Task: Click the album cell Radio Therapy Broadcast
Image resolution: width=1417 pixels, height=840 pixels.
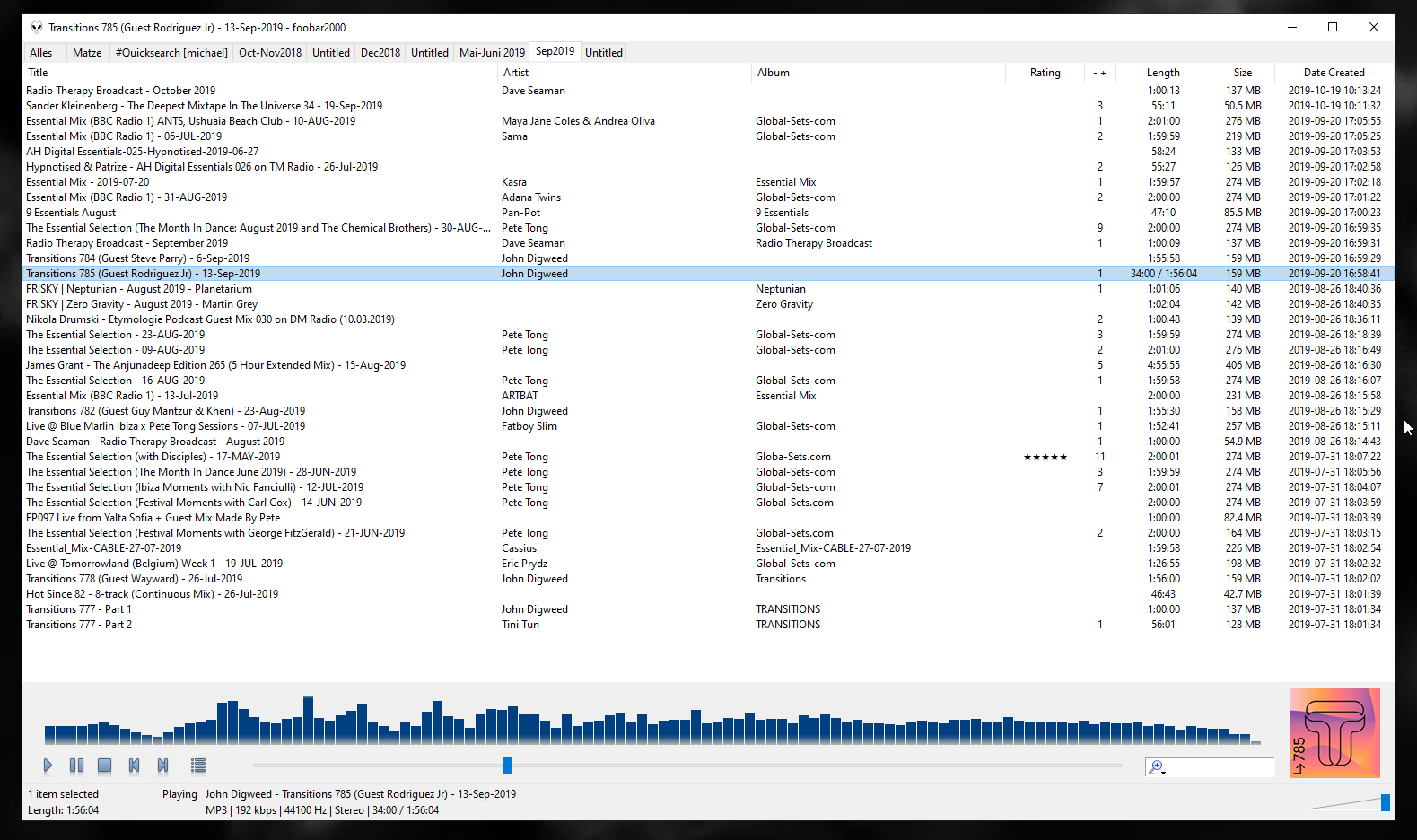Action: pyautogui.click(x=814, y=243)
